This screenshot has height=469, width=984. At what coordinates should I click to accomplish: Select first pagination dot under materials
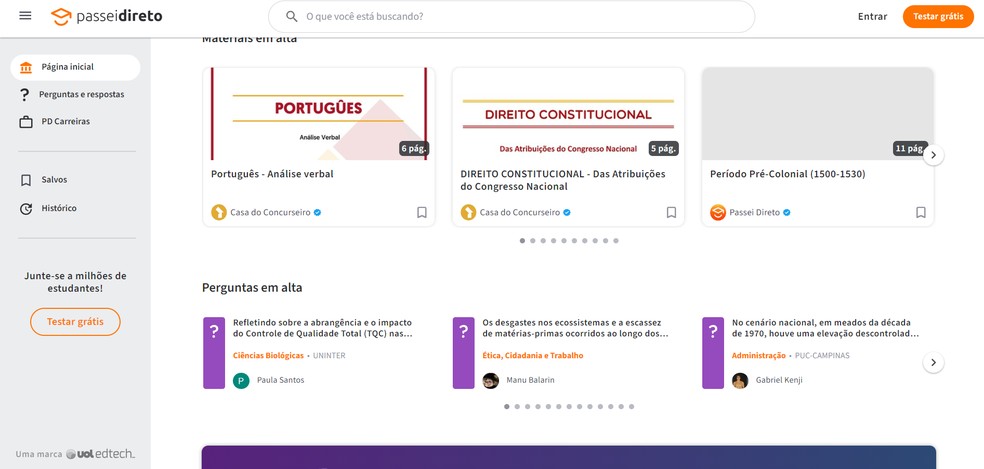pos(522,240)
